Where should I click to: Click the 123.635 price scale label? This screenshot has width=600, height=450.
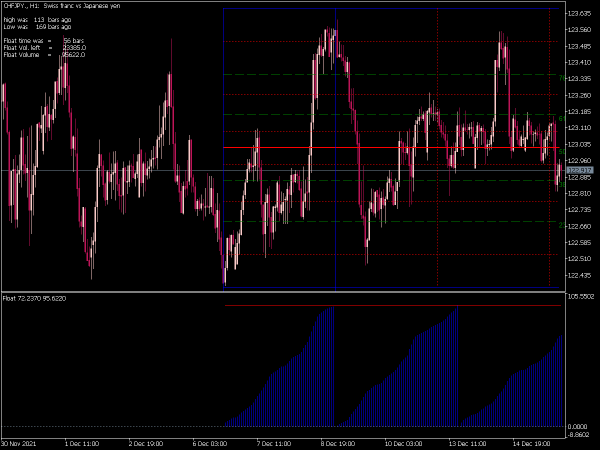point(579,14)
